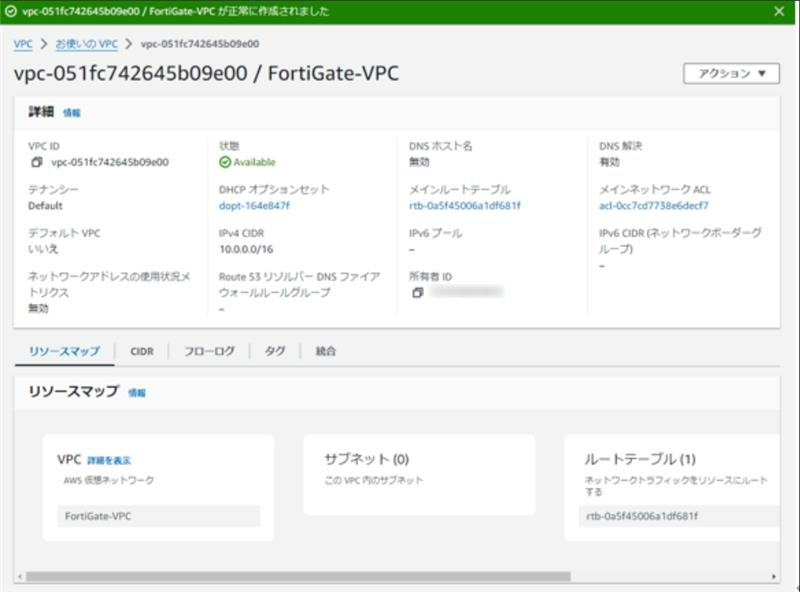The image size is (800, 592).
Task: Click the success check icon in banner
Action: point(10,11)
